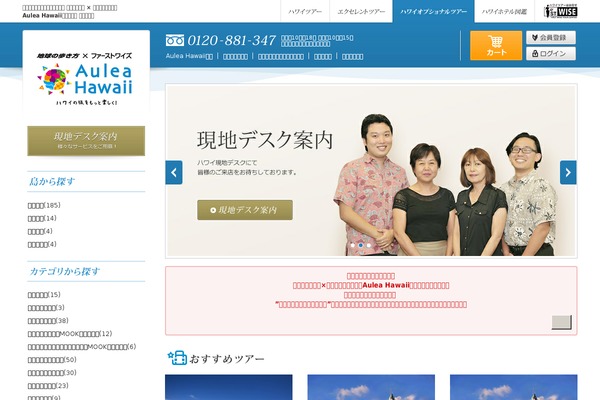Click the free-dial phone icon beside 0120-881-347
600x400 pixels.
[x=175, y=40]
